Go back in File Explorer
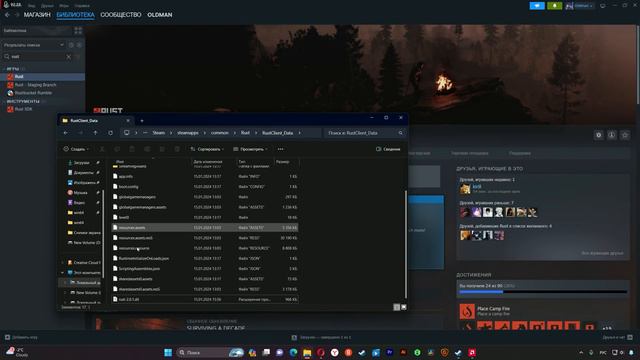 (66, 133)
